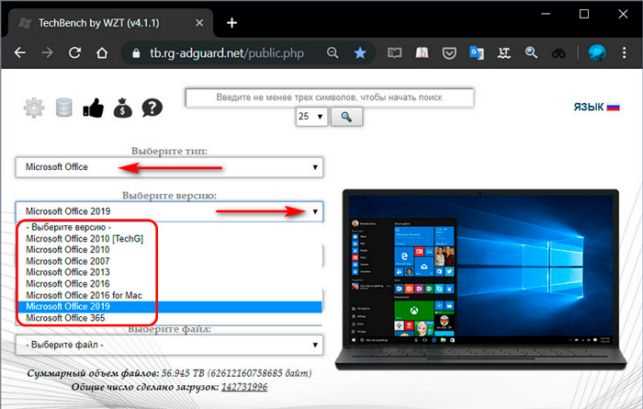Select Microsoft Office 2010 [TechG] option
Viewport: 643px width, 409px height.
[84, 239]
